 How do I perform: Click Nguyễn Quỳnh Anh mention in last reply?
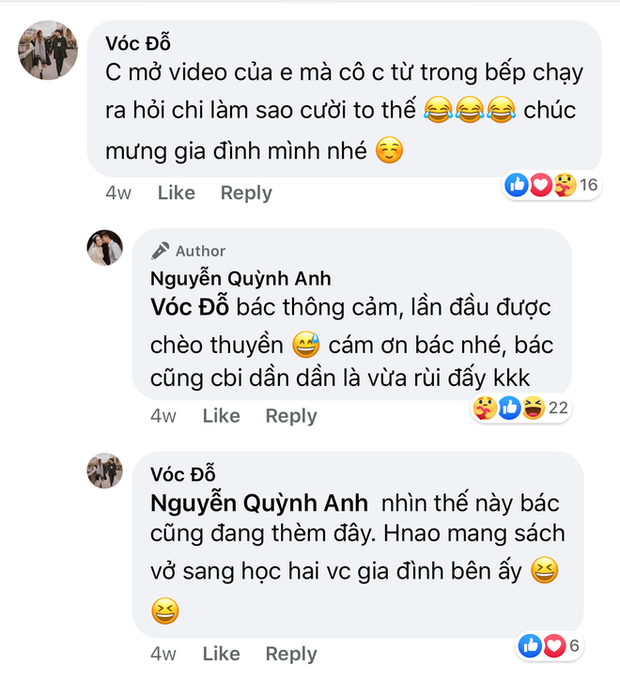point(258,502)
